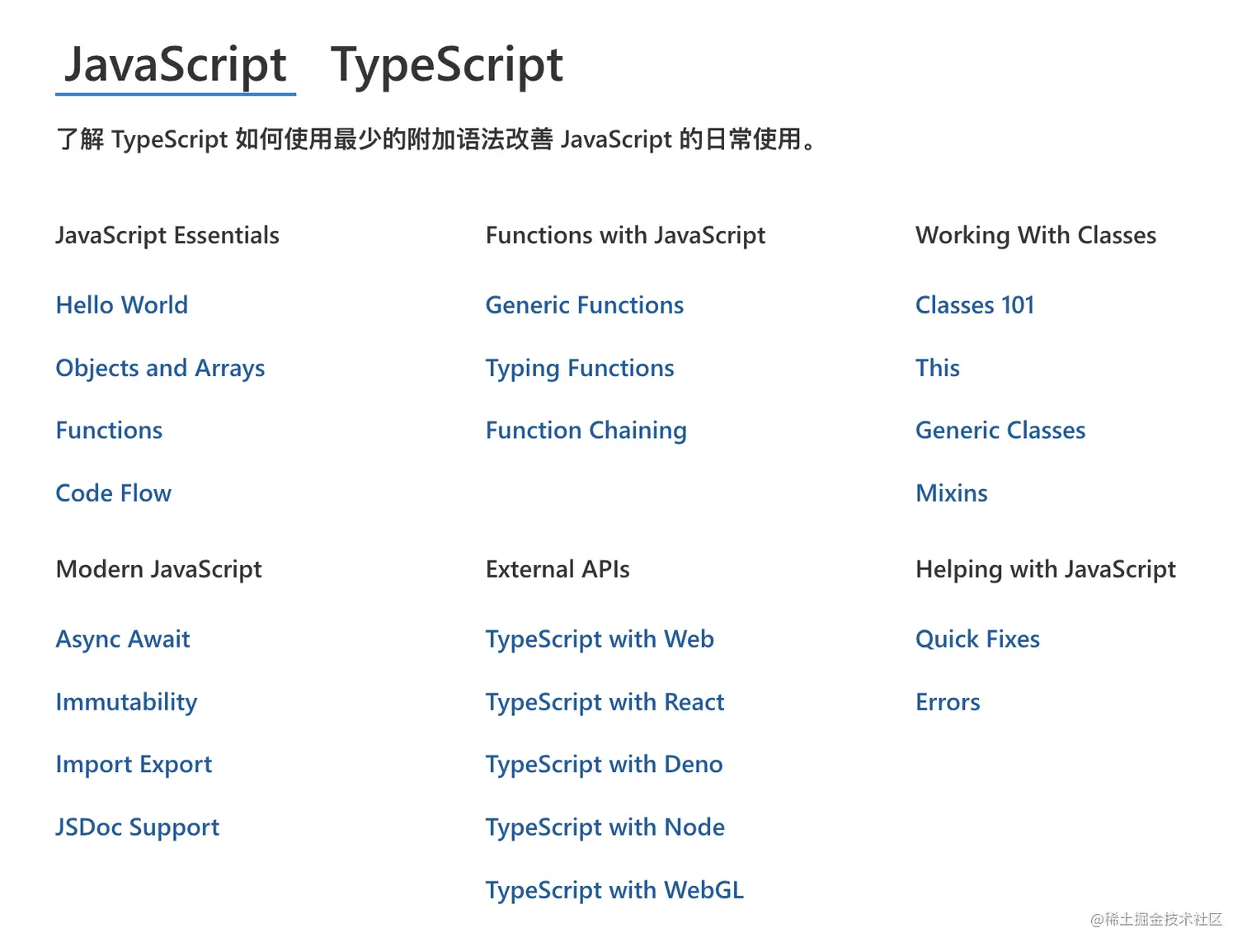Select the JavaScript Essentials heading
The height and width of the screenshot is (952, 1247).
click(167, 236)
